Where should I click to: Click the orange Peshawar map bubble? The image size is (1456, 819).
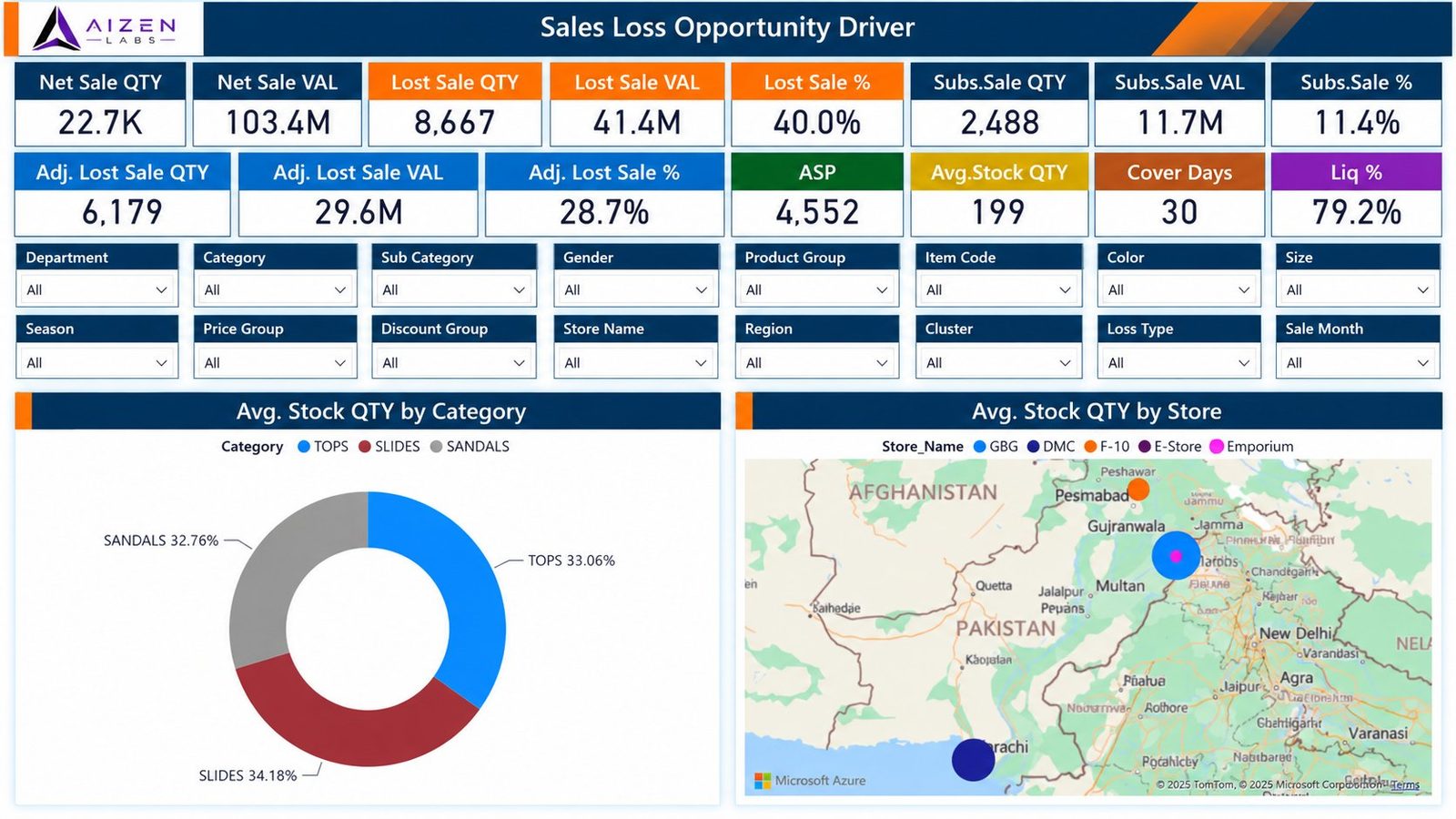pyautogui.click(x=1137, y=490)
